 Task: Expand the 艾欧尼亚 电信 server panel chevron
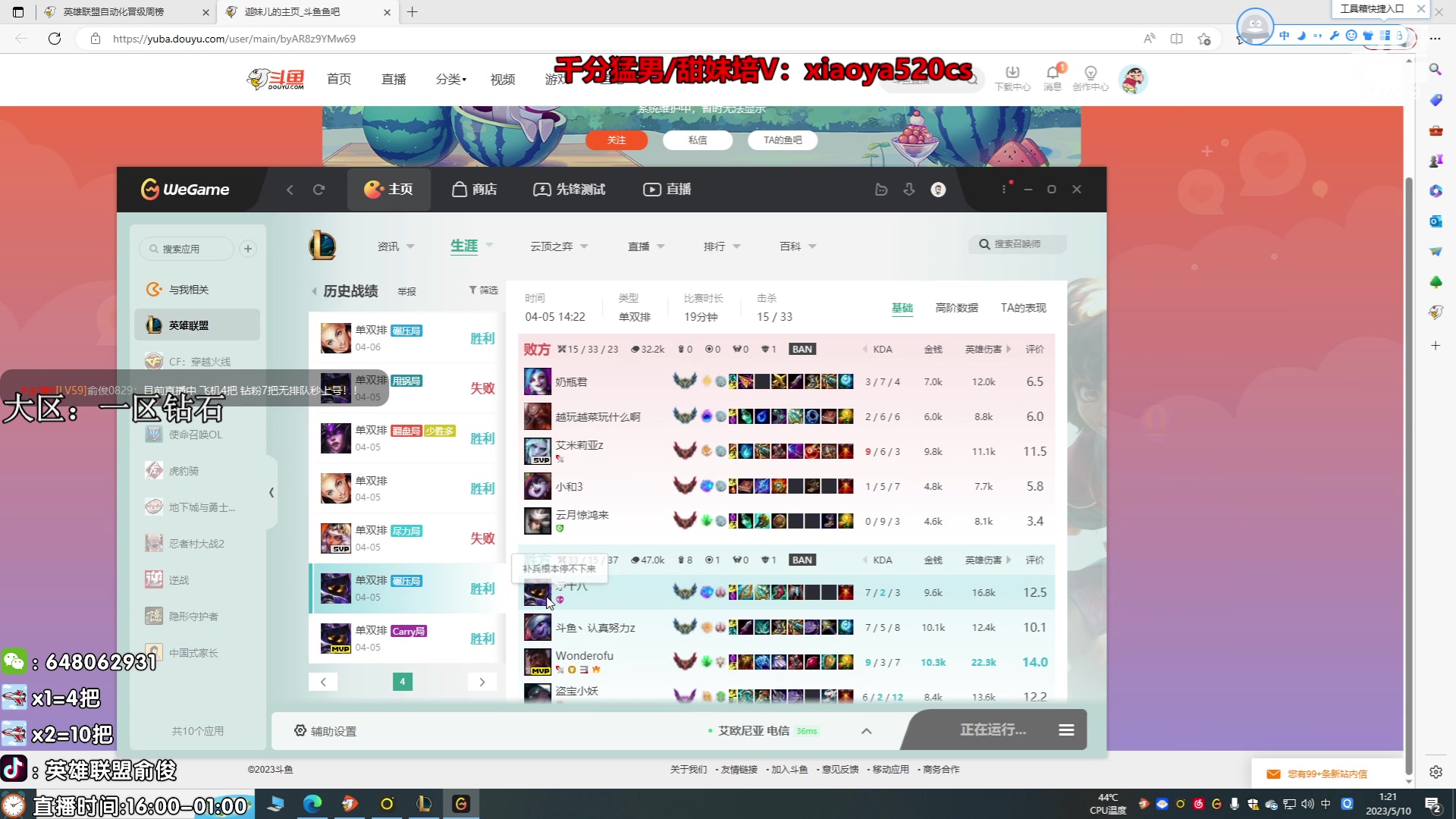(x=867, y=731)
